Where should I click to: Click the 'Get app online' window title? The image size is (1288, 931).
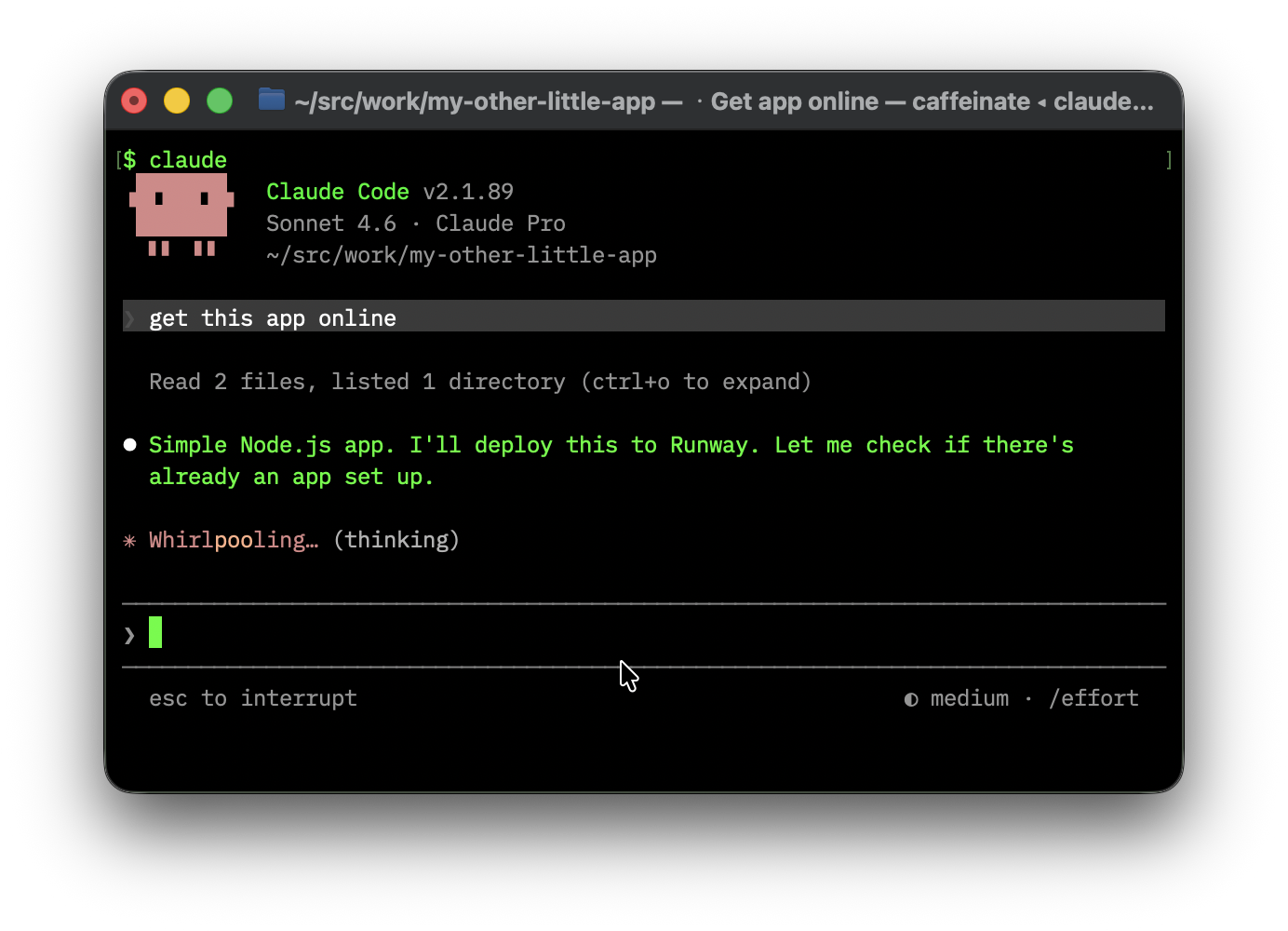(x=794, y=101)
